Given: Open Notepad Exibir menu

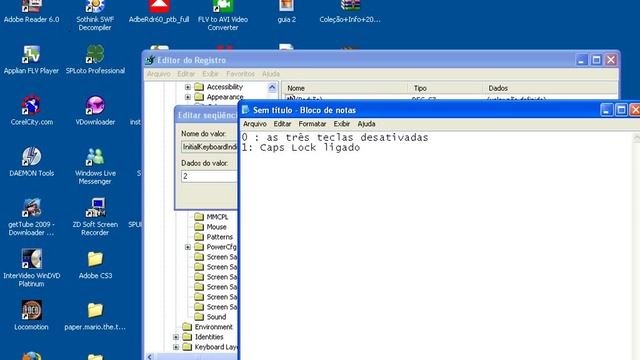Looking at the screenshot, I should [342, 124].
